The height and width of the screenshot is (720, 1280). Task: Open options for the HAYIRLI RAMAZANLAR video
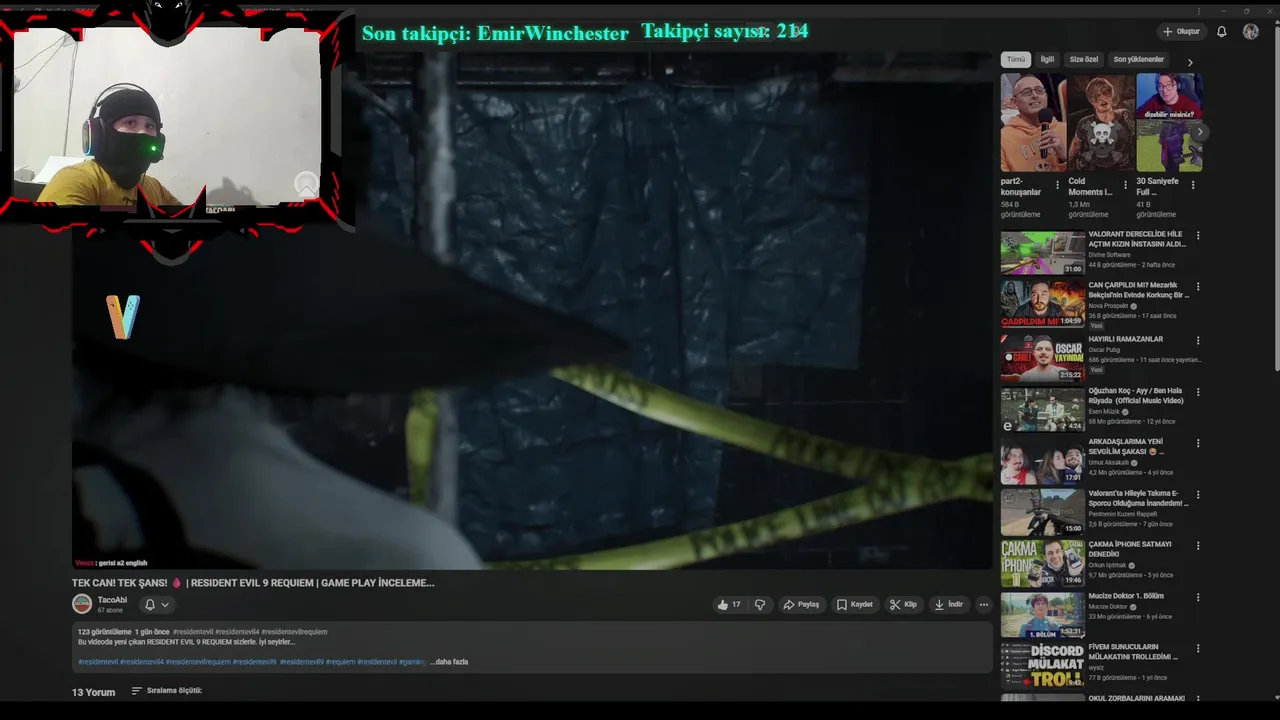click(x=1198, y=341)
